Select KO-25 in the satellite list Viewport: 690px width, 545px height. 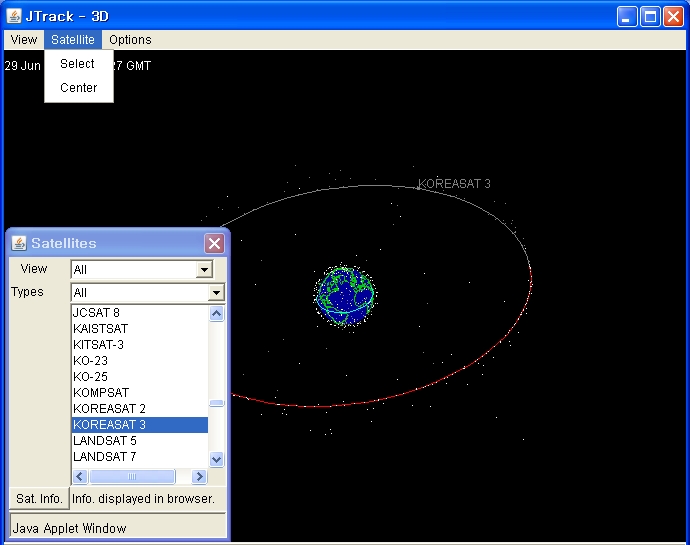pyautogui.click(x=140, y=376)
